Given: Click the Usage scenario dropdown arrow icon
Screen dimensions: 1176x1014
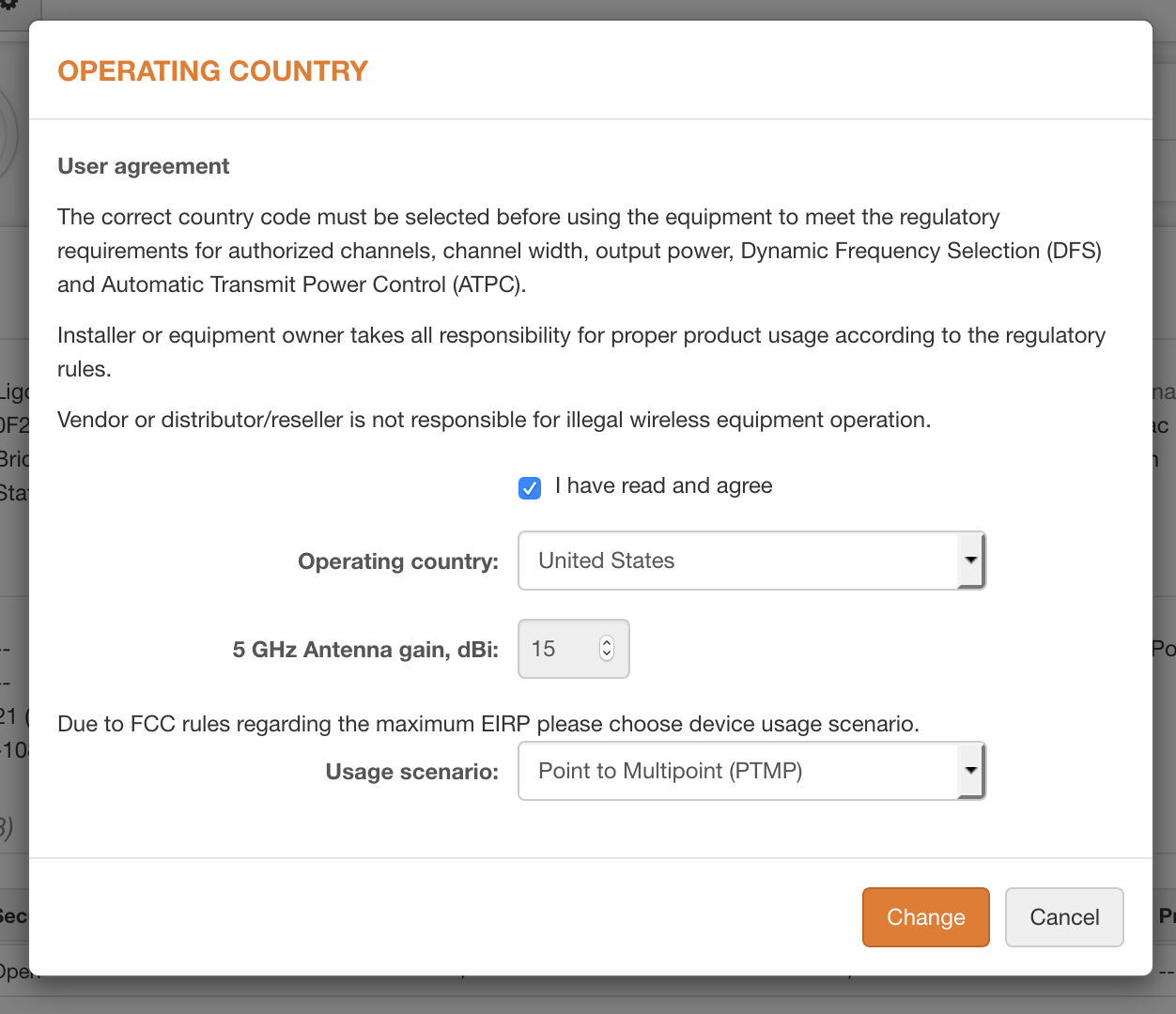Looking at the screenshot, I should pos(971,771).
